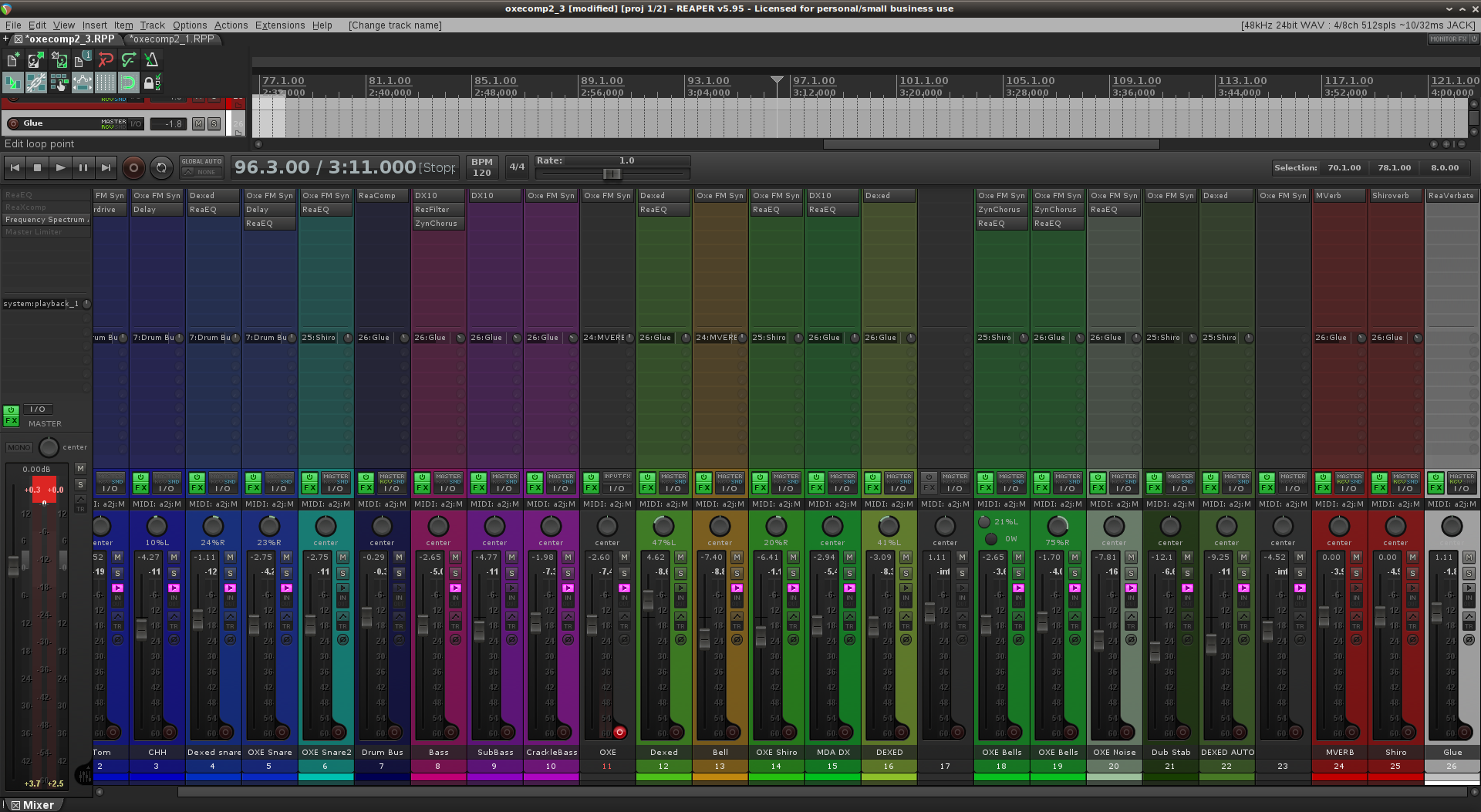Toggle the snap magnet toolbar icon

(x=129, y=83)
